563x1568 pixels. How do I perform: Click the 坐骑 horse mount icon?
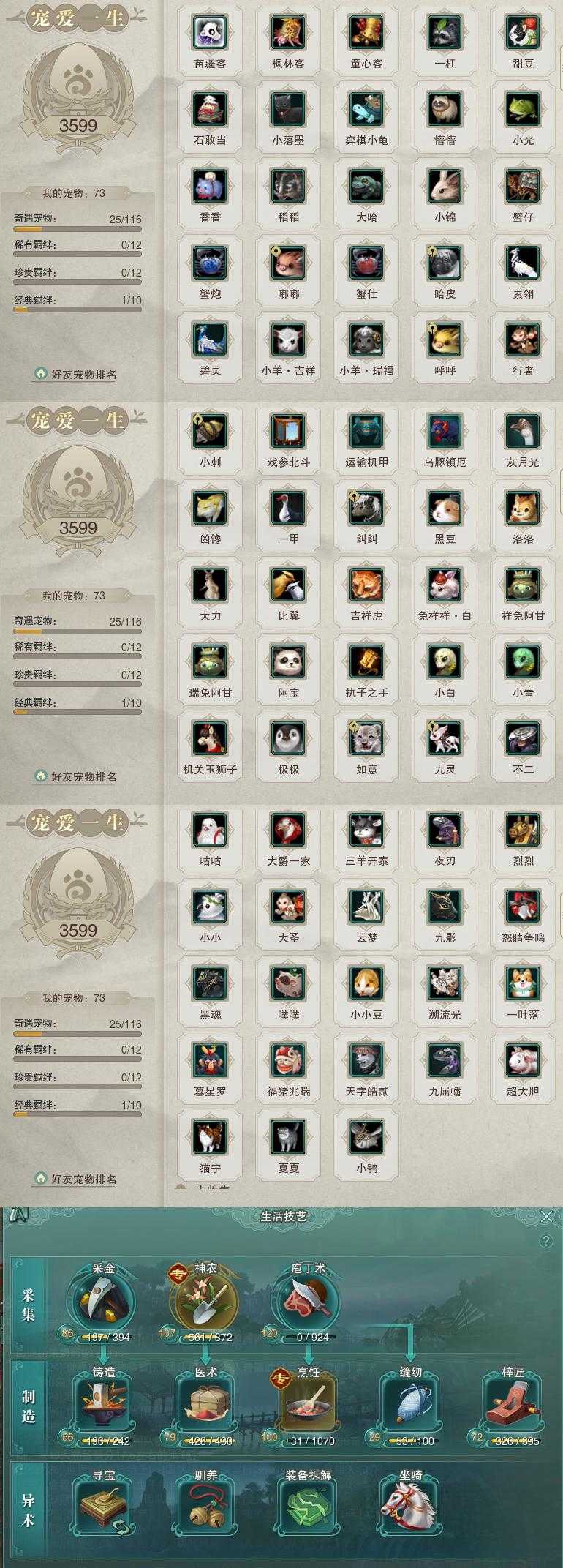[410, 1505]
